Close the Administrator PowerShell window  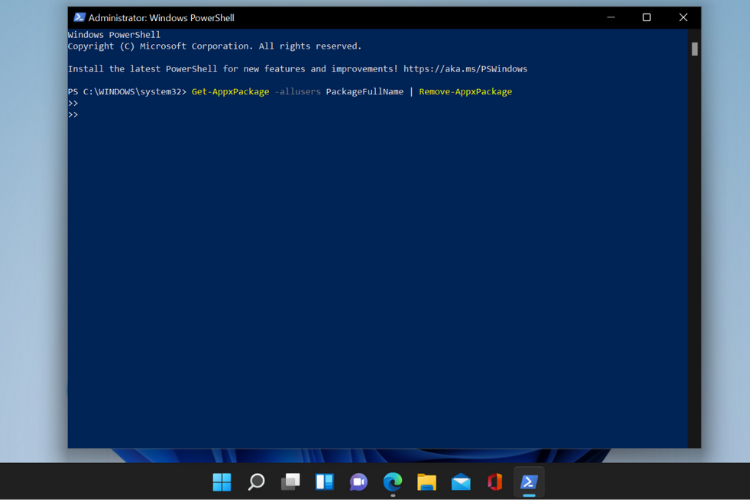coord(683,17)
